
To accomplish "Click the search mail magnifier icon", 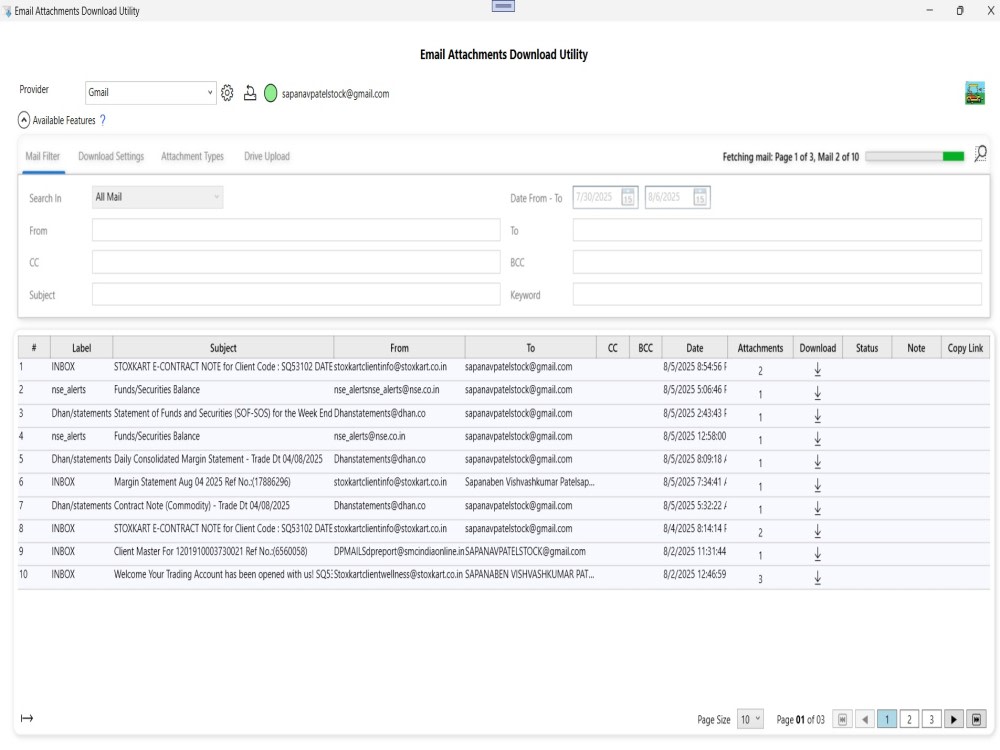I will 980,154.
